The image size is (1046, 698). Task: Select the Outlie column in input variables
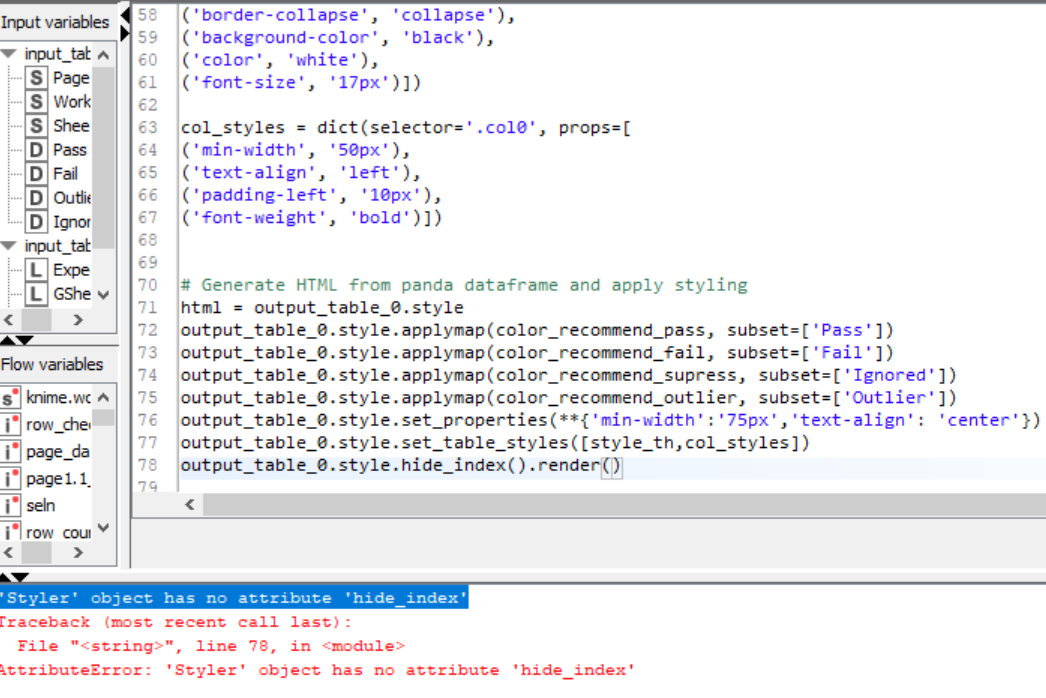[x=71, y=198]
